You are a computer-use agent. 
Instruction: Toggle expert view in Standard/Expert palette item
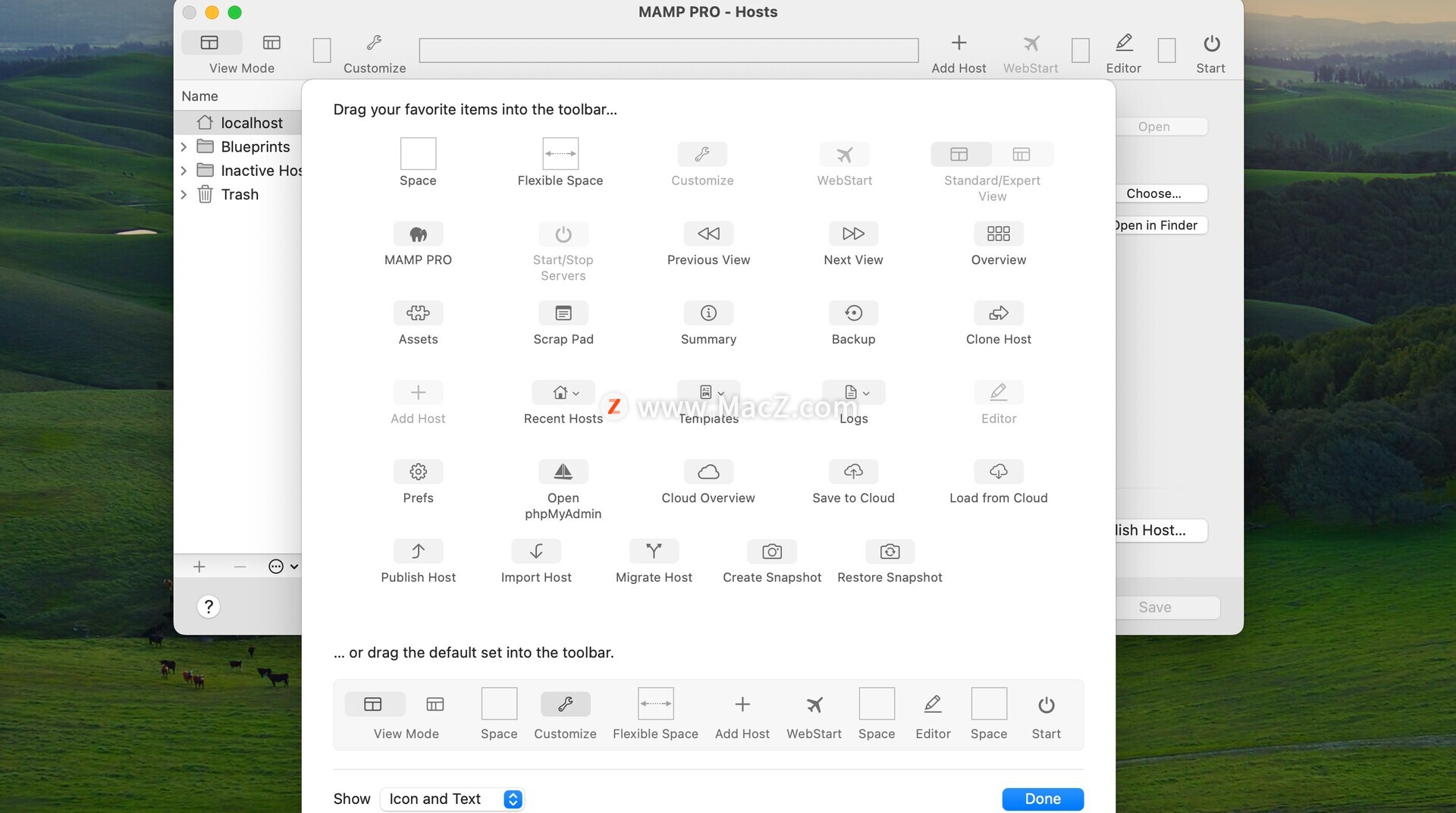tap(1022, 155)
